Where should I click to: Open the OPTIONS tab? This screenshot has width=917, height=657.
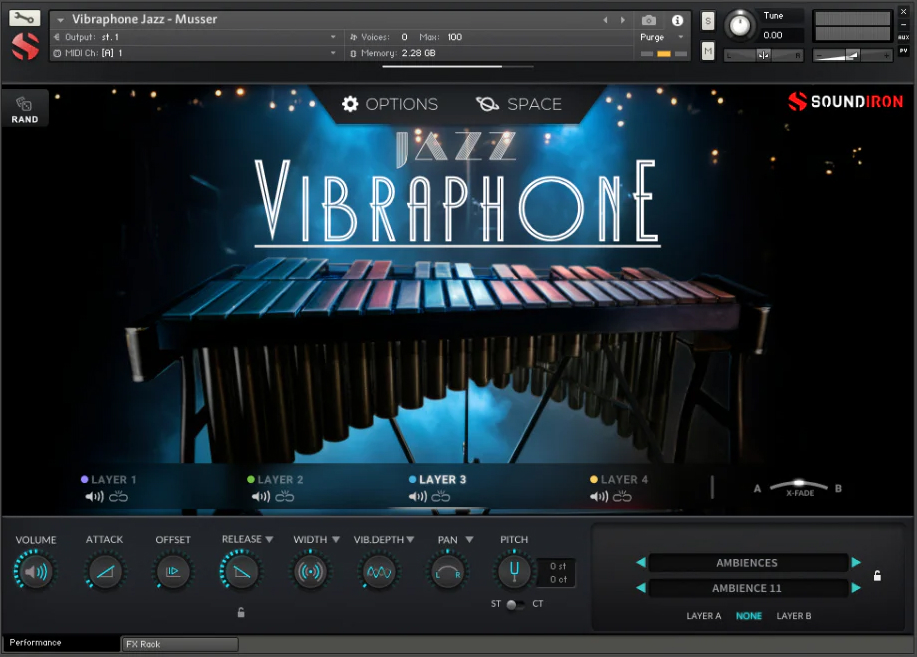click(390, 104)
